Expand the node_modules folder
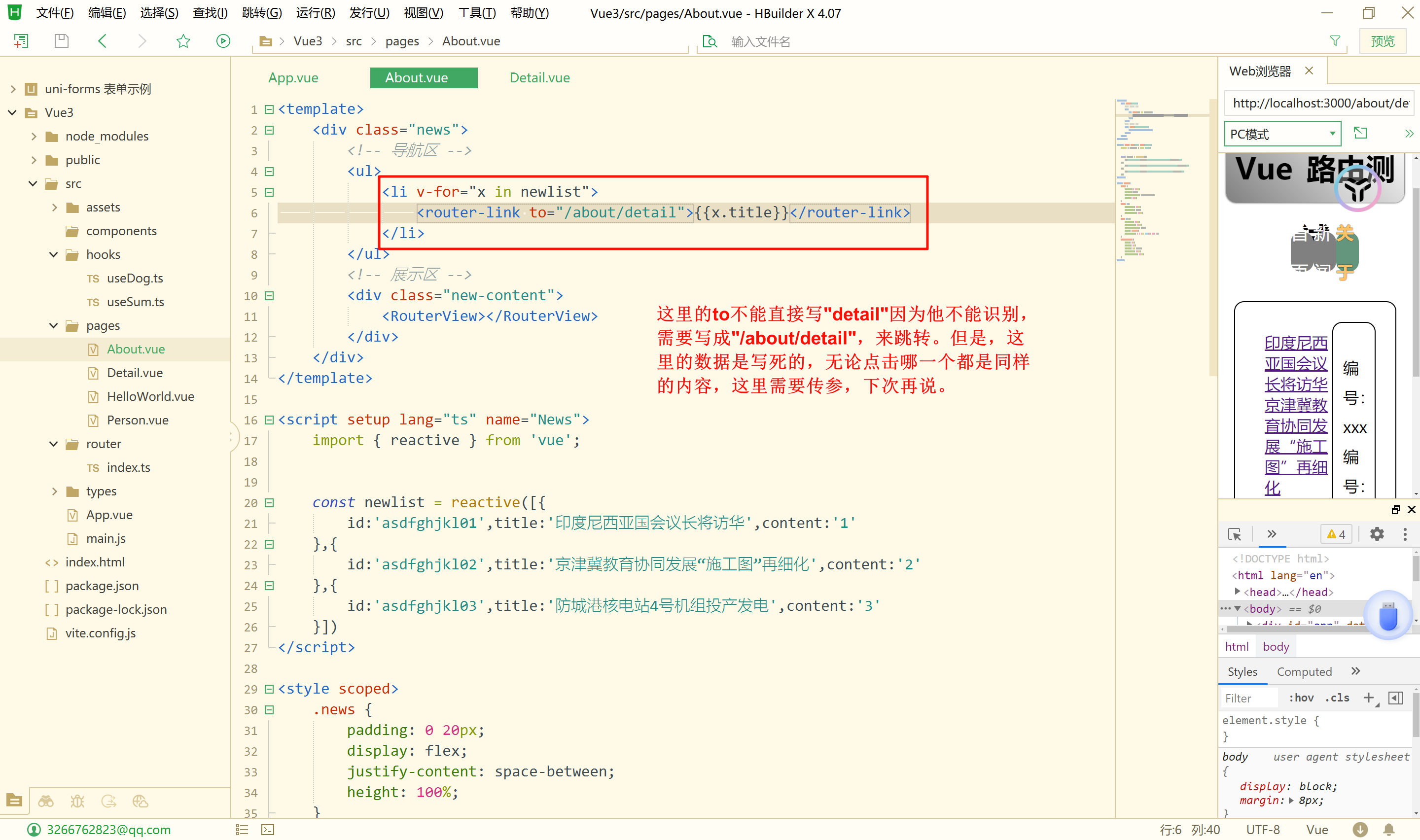The image size is (1420, 840). tap(34, 137)
